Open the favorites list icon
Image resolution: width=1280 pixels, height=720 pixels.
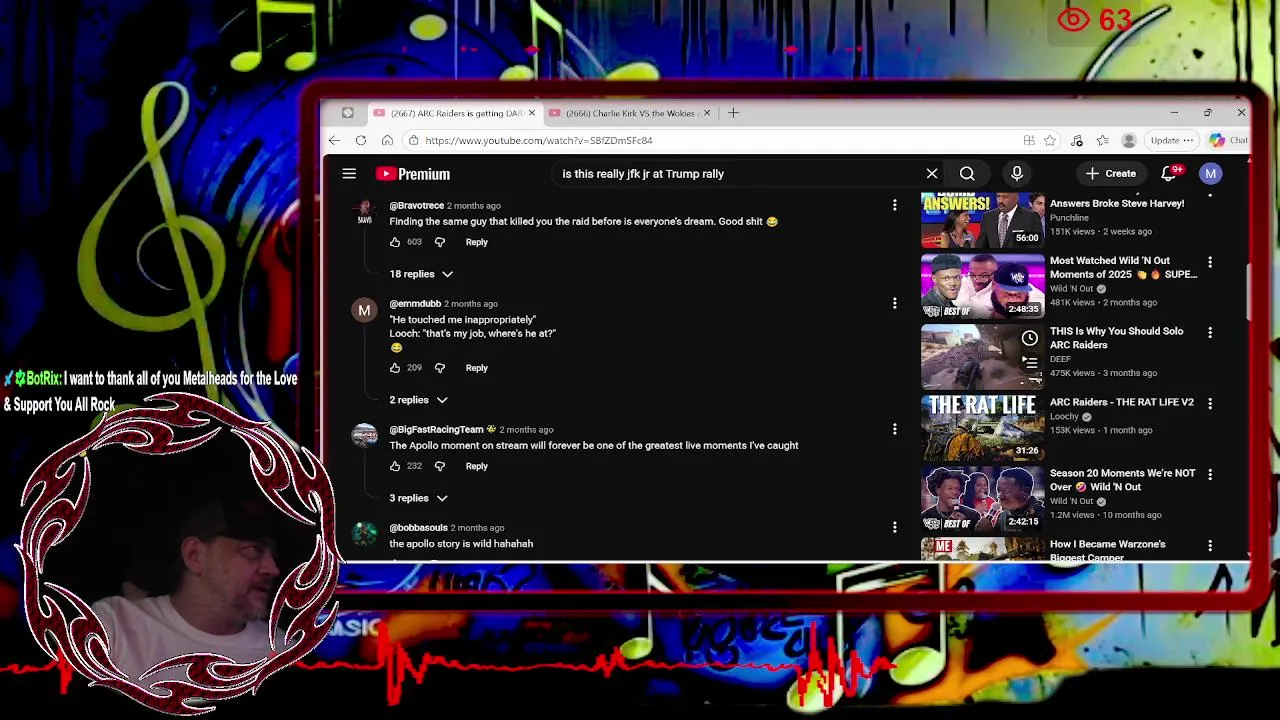tap(1102, 140)
